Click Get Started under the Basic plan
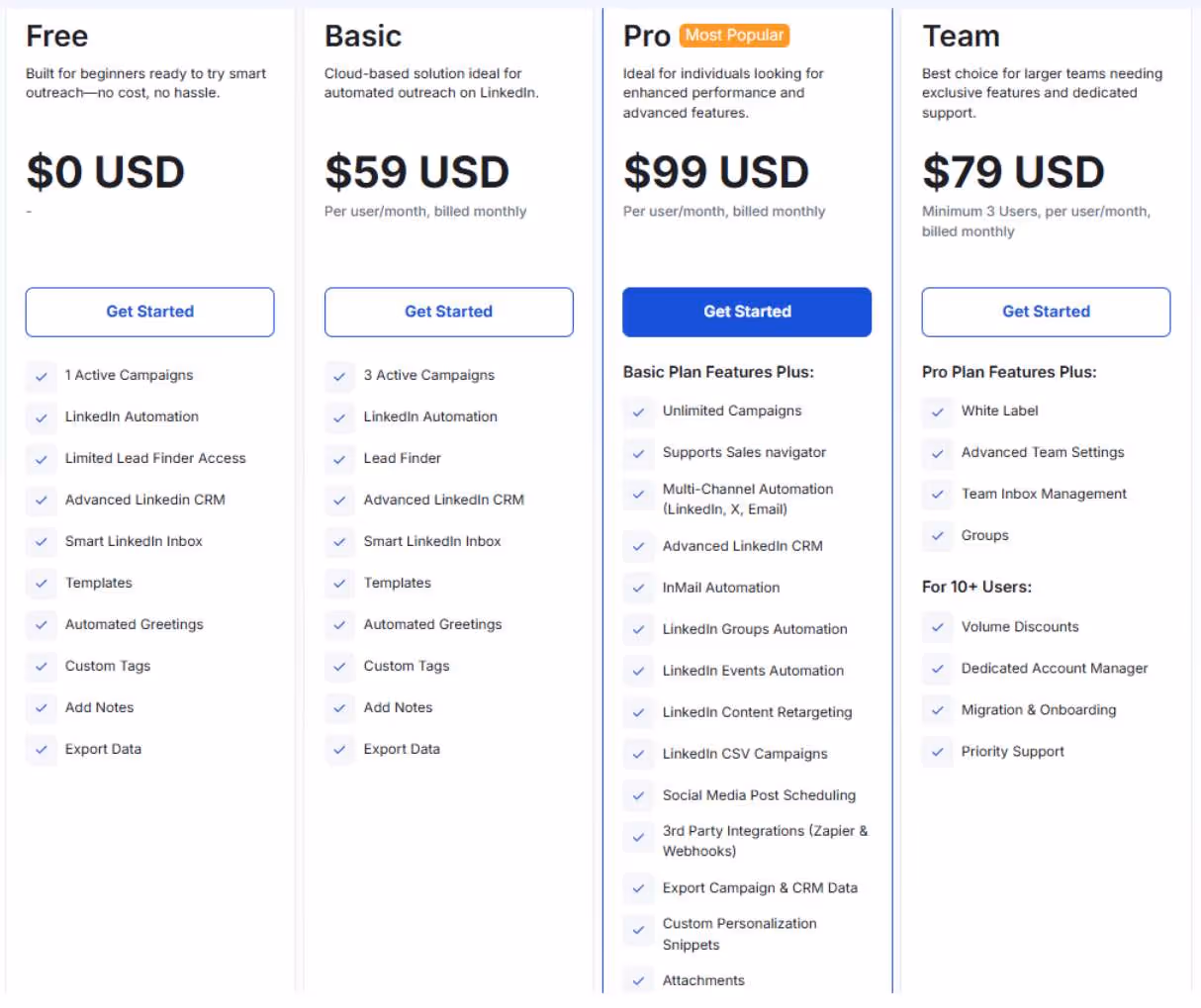 (448, 312)
